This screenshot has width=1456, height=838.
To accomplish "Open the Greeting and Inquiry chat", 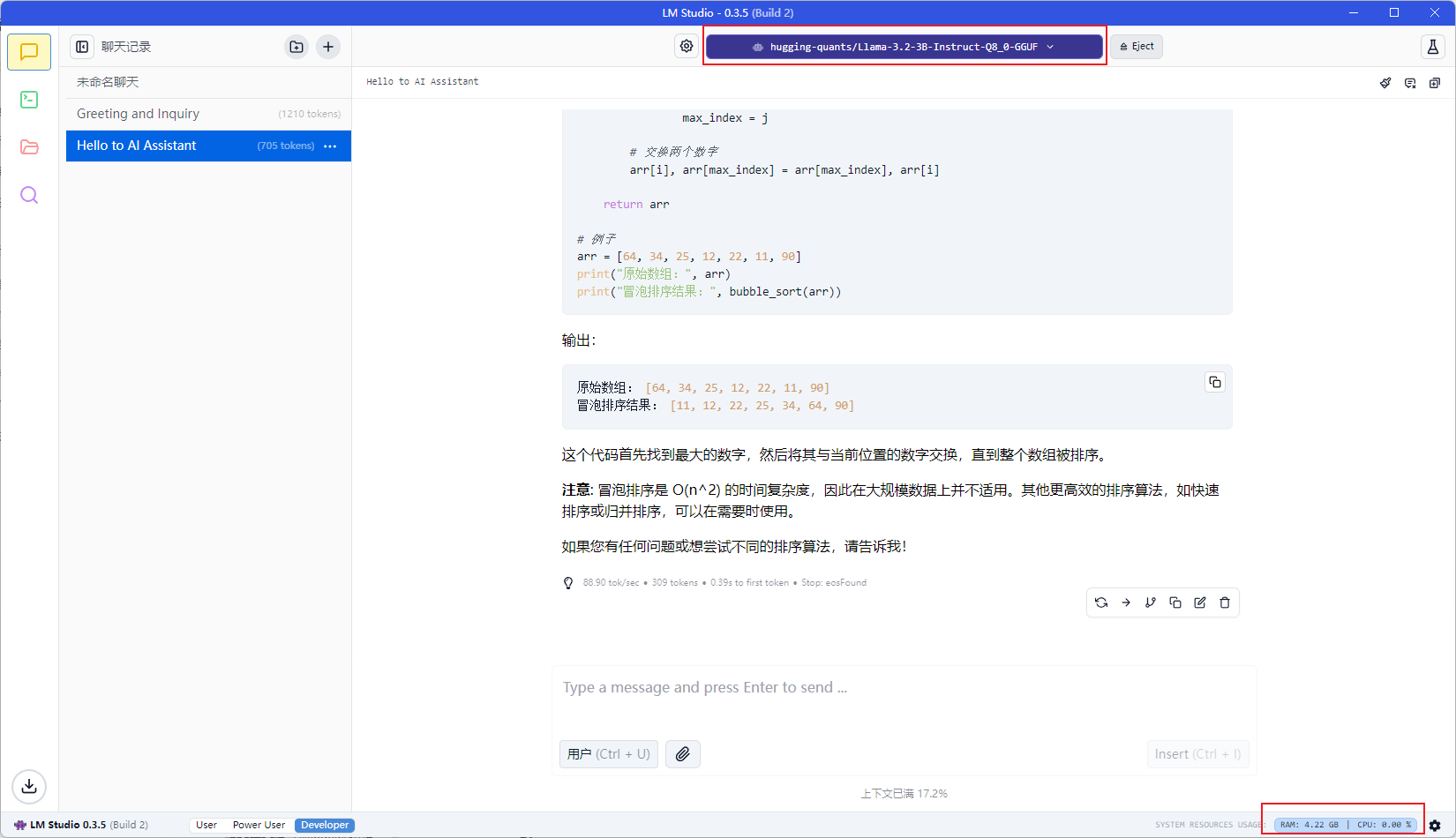I will pos(208,114).
